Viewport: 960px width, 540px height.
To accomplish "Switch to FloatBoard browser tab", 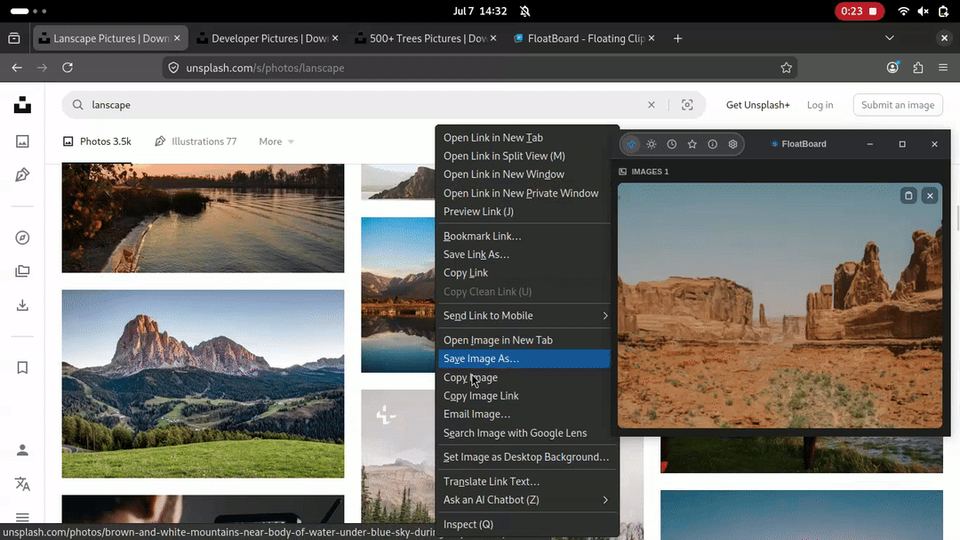I will [584, 39].
